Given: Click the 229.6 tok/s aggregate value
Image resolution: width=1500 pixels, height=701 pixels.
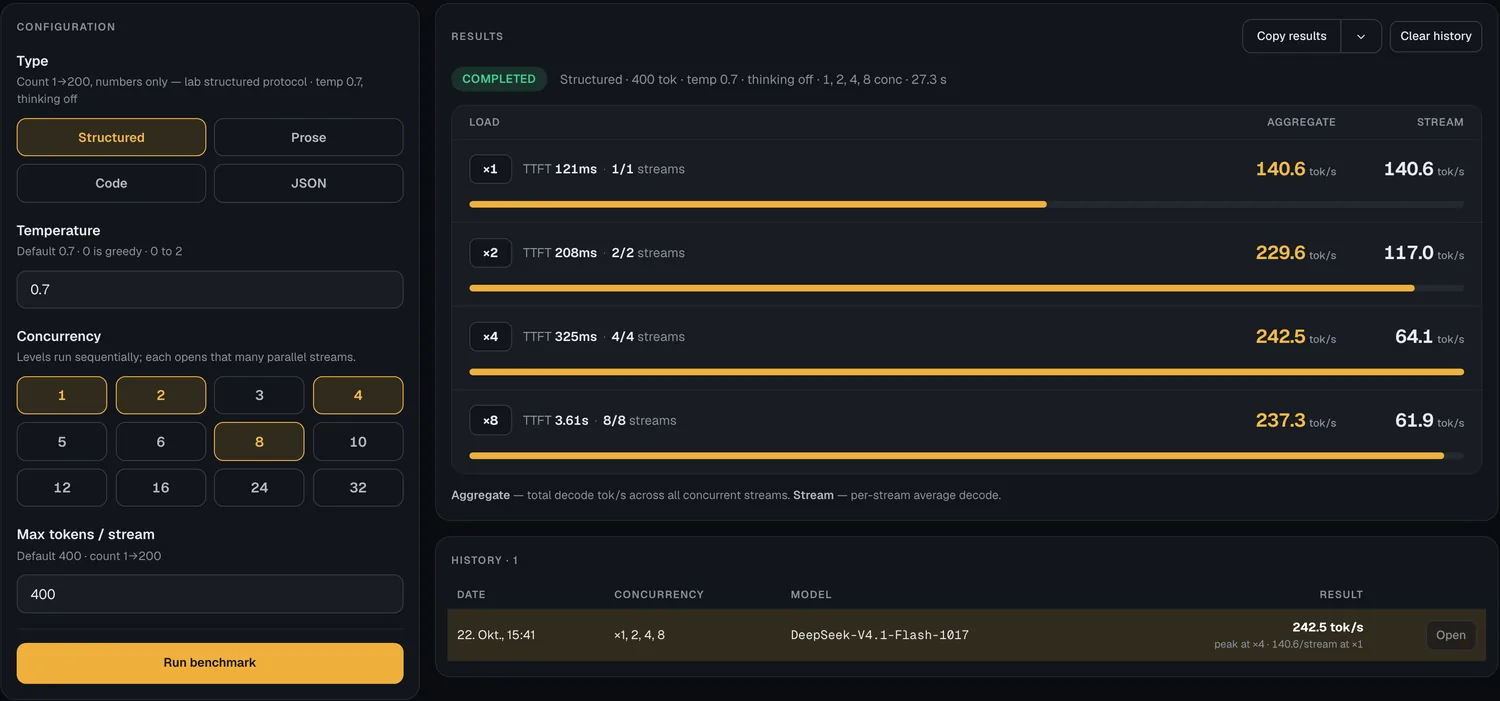Looking at the screenshot, I should [1296, 253].
